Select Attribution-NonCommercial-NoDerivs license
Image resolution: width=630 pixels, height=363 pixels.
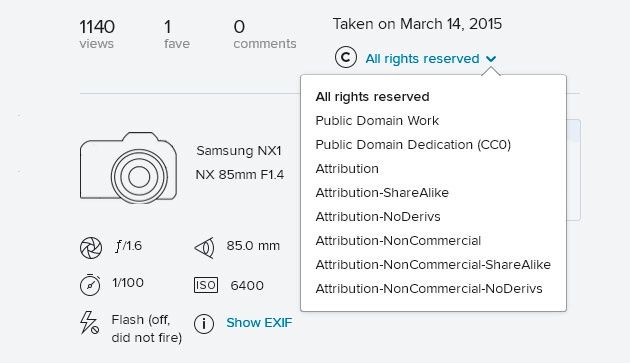(x=429, y=289)
